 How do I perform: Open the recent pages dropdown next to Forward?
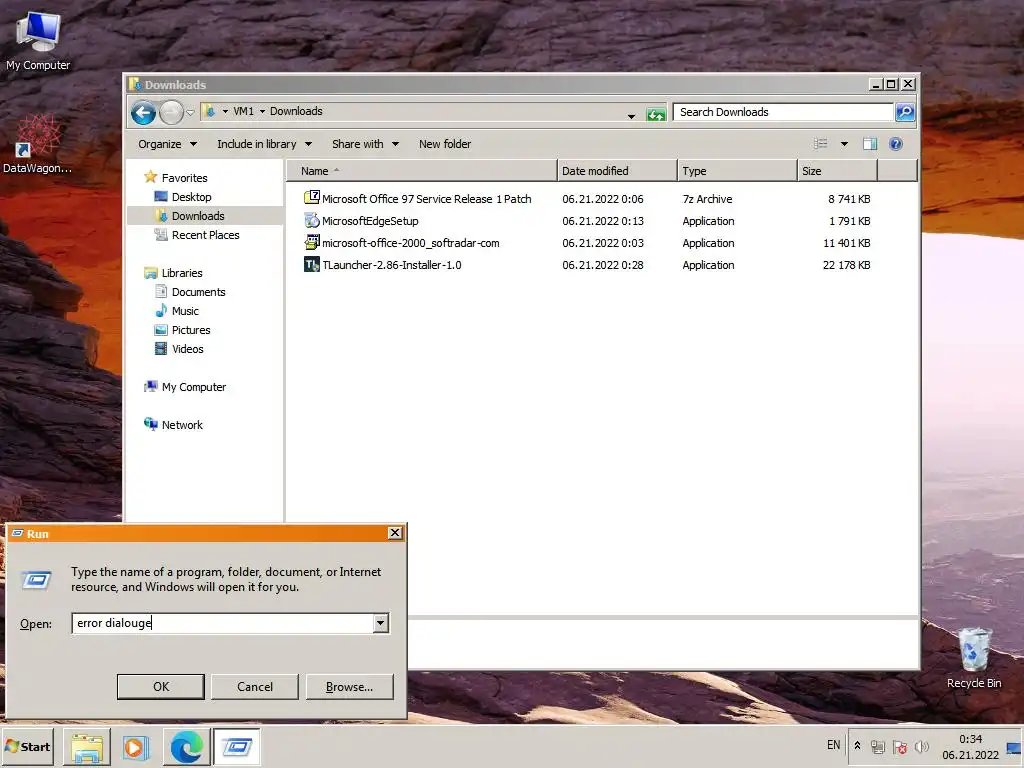click(x=191, y=112)
